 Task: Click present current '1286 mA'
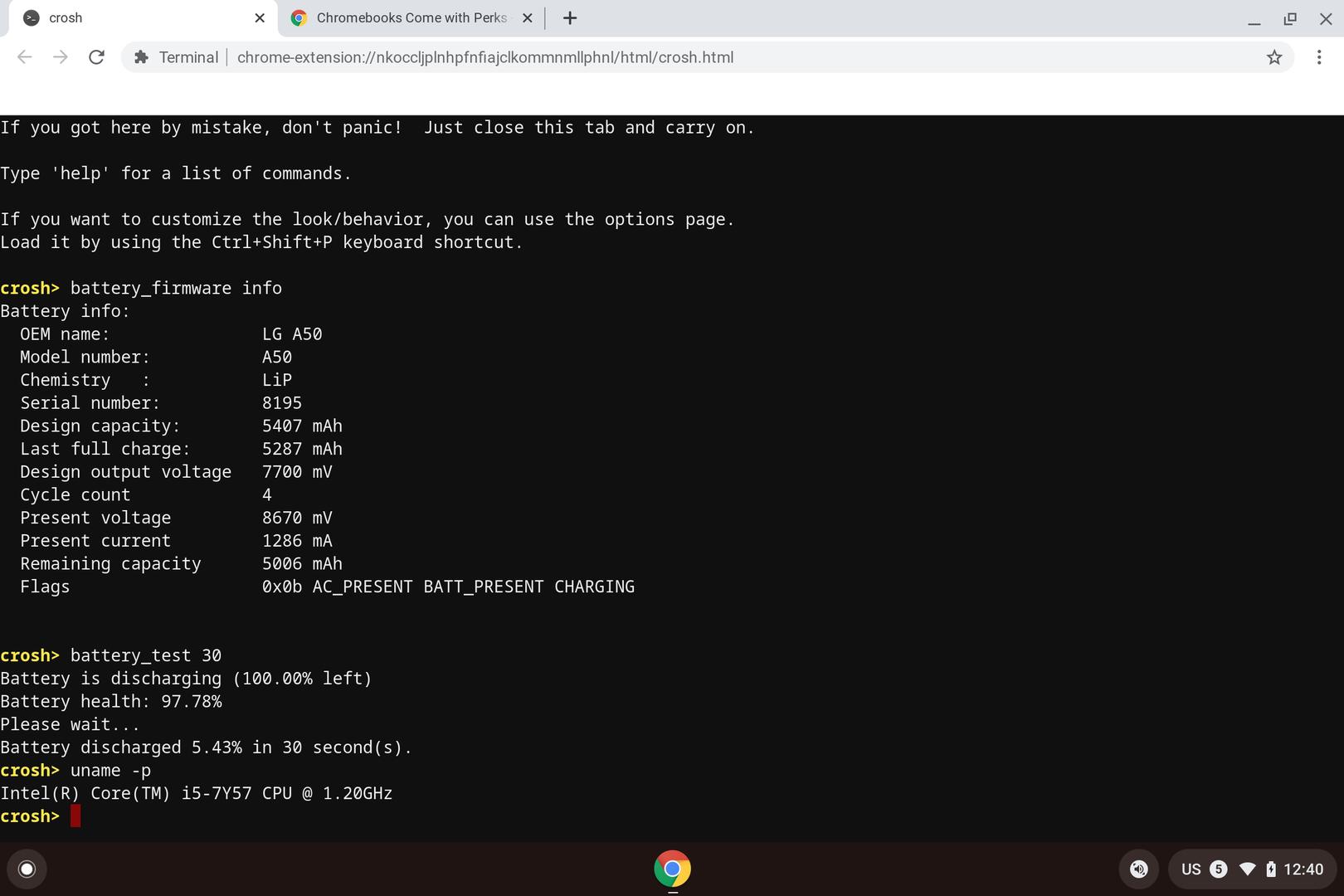click(297, 541)
